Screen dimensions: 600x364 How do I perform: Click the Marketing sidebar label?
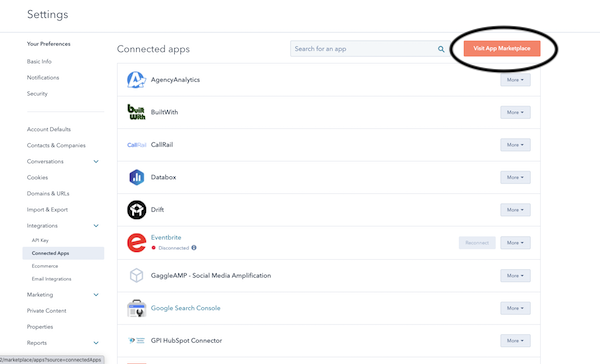pyautogui.click(x=40, y=295)
